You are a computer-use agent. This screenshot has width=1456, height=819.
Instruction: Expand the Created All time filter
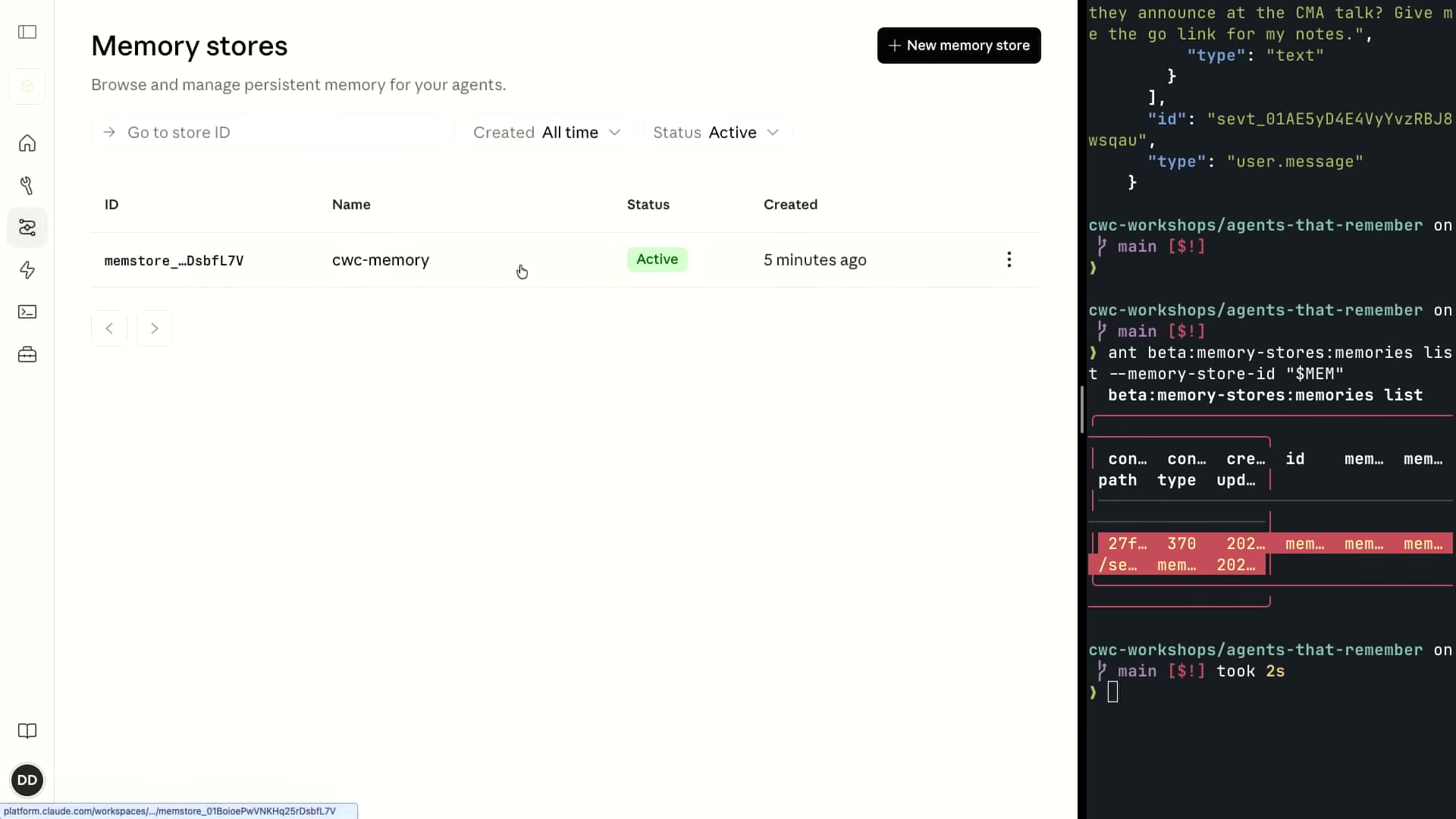[547, 133]
